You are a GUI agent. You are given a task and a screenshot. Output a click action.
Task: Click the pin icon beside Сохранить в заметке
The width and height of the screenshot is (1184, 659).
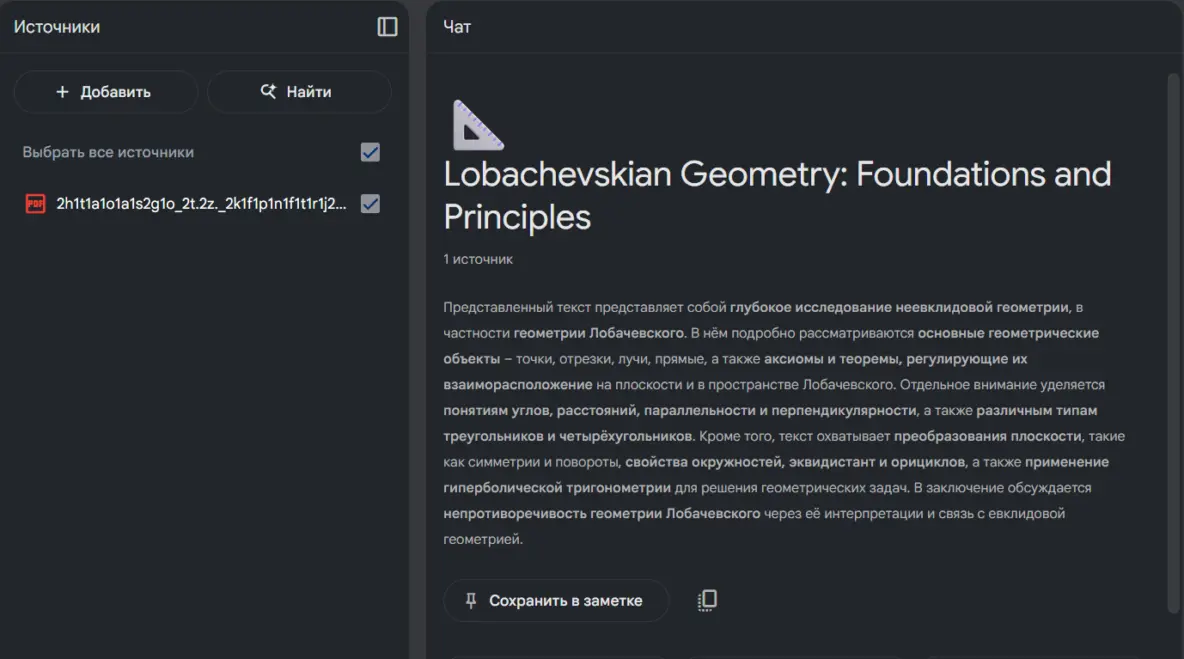(470, 600)
